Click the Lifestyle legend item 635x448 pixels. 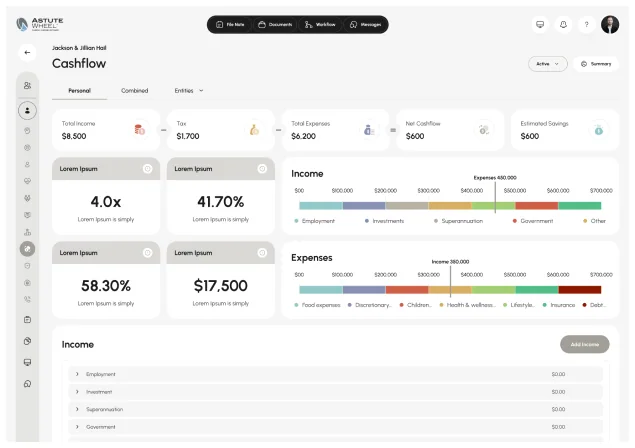click(x=519, y=305)
